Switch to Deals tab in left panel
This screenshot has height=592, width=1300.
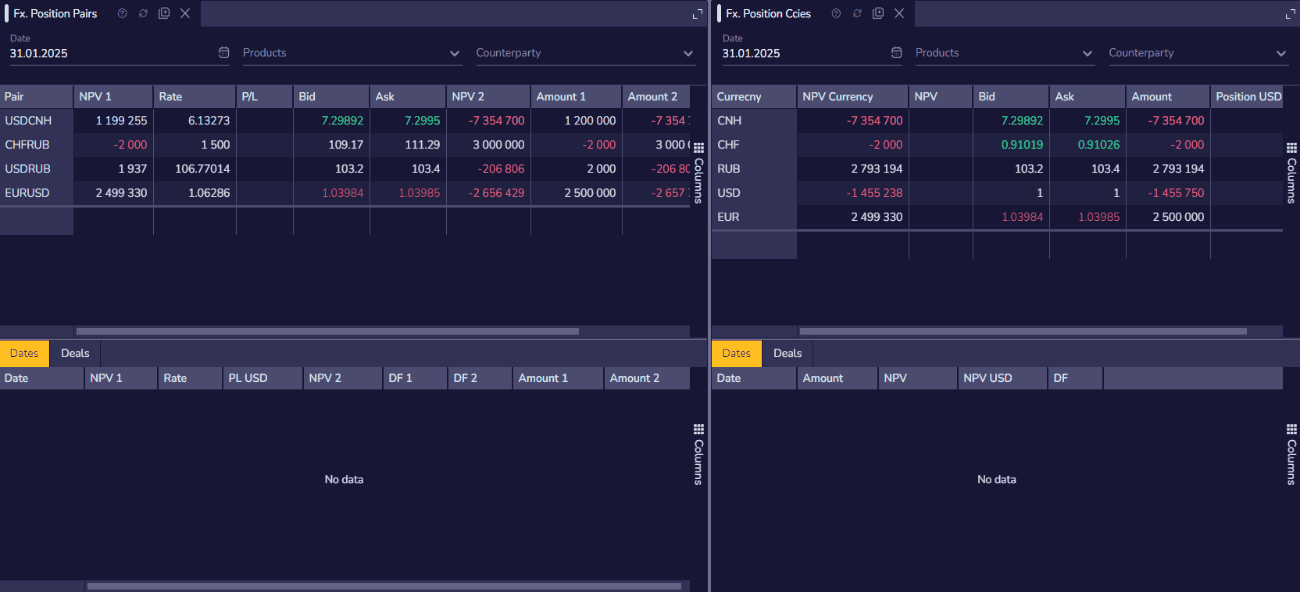[75, 353]
